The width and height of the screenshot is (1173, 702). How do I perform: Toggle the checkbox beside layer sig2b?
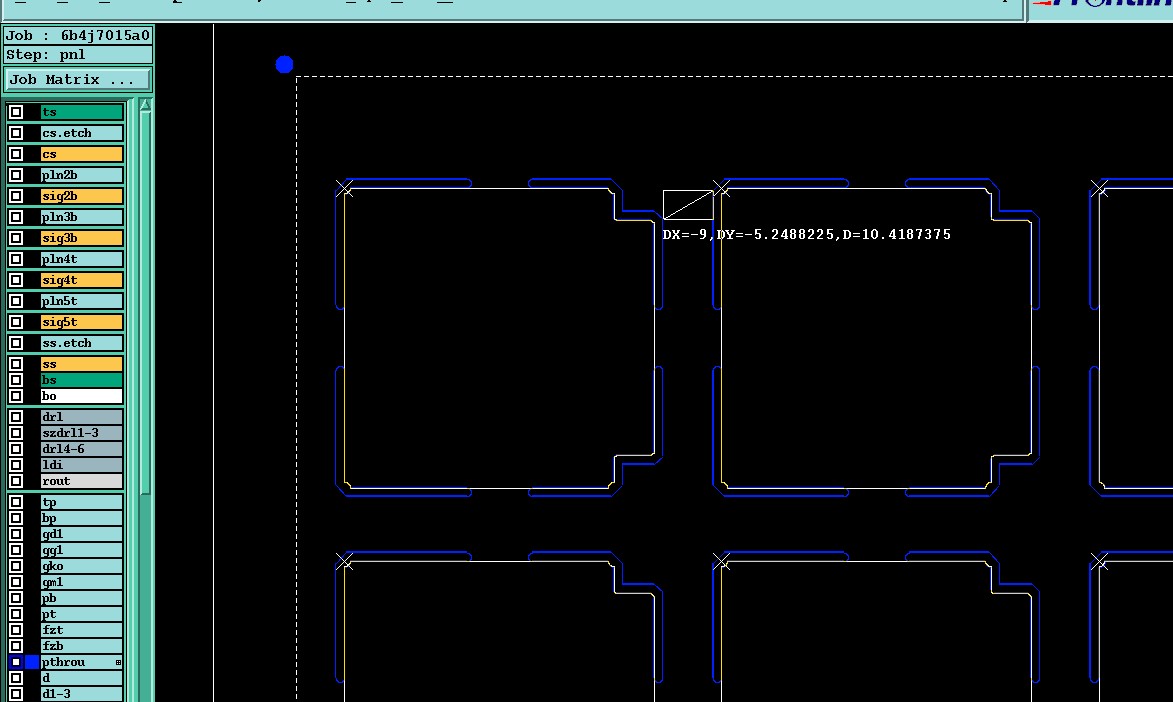point(16,196)
